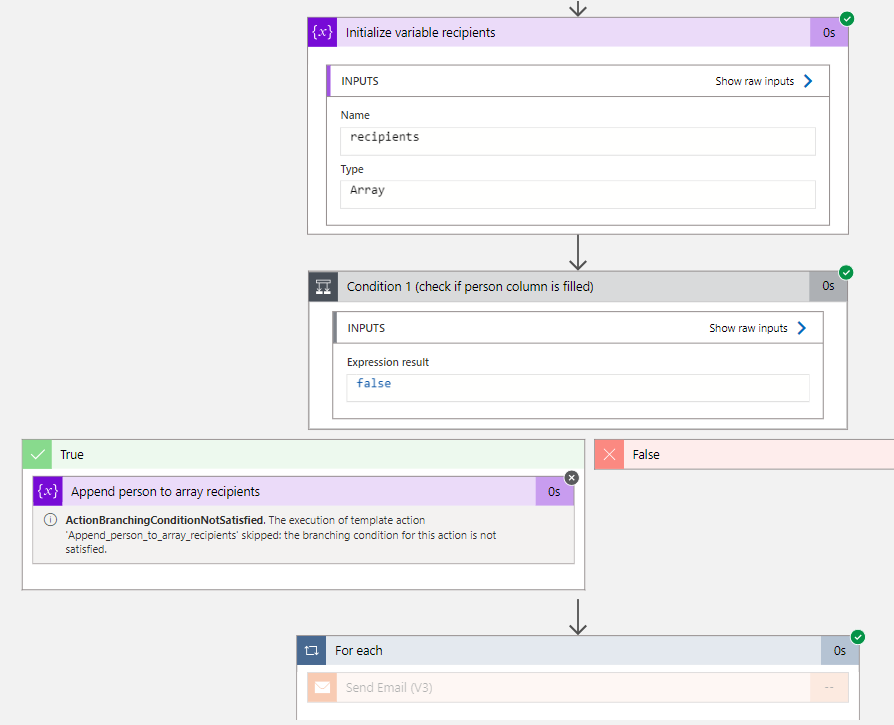Image resolution: width=894 pixels, height=725 pixels.
Task: Click the Expression result field showing false
Action: pyautogui.click(x=578, y=388)
